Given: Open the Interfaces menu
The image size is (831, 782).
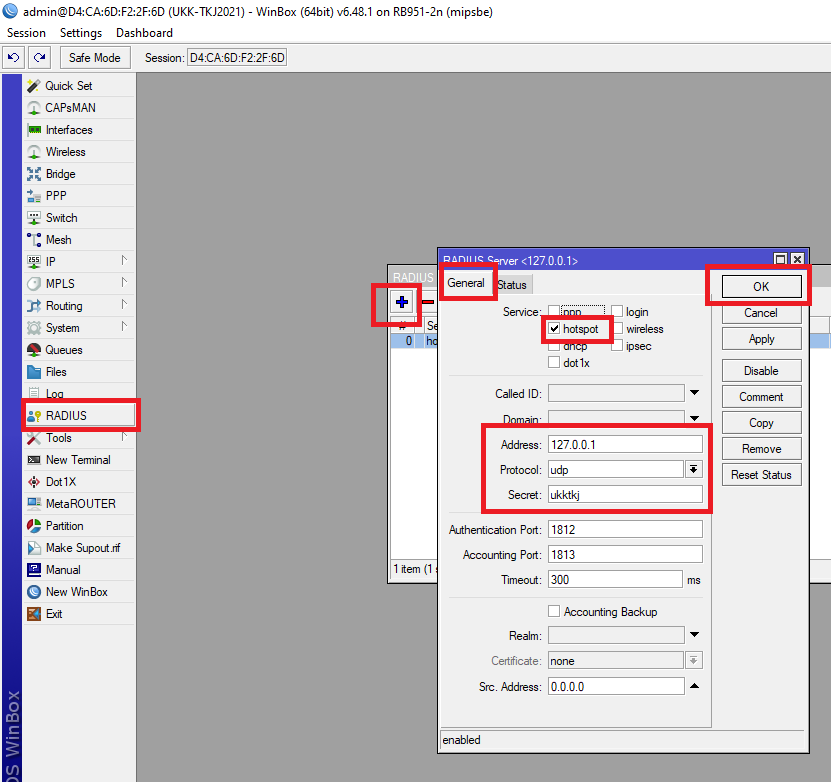Looking at the screenshot, I should [79, 130].
